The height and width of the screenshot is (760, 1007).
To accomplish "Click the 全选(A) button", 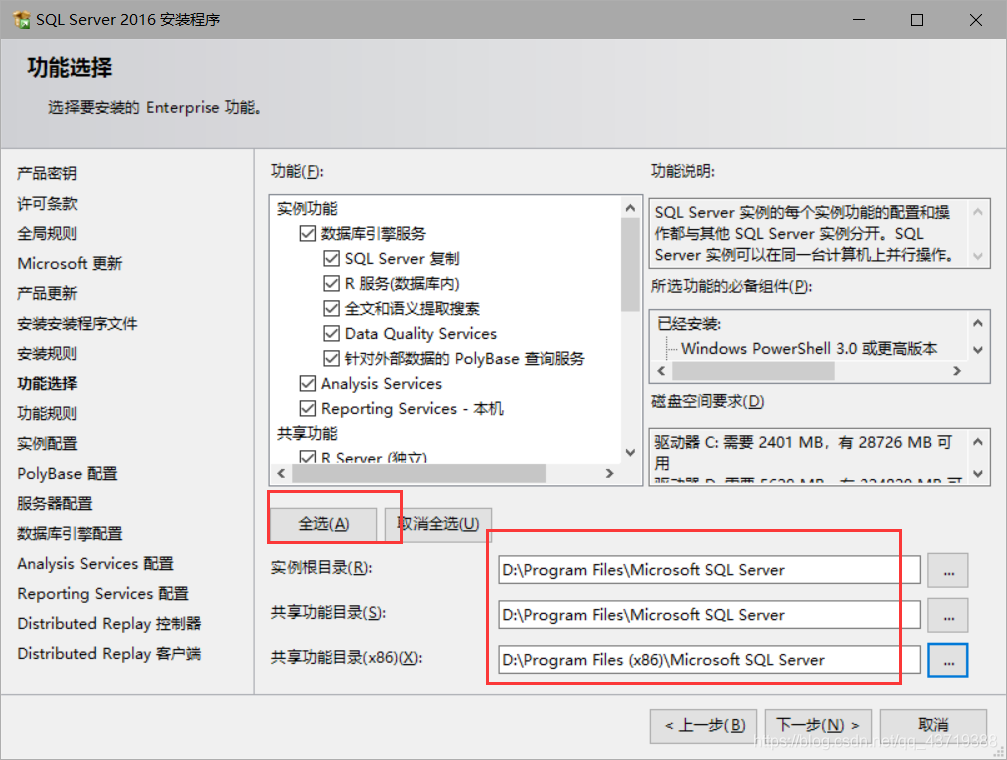I will 324,524.
